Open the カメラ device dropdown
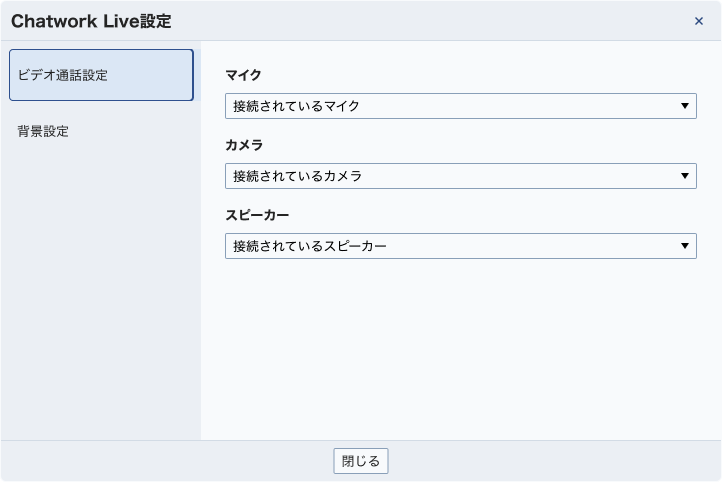 [x=460, y=176]
